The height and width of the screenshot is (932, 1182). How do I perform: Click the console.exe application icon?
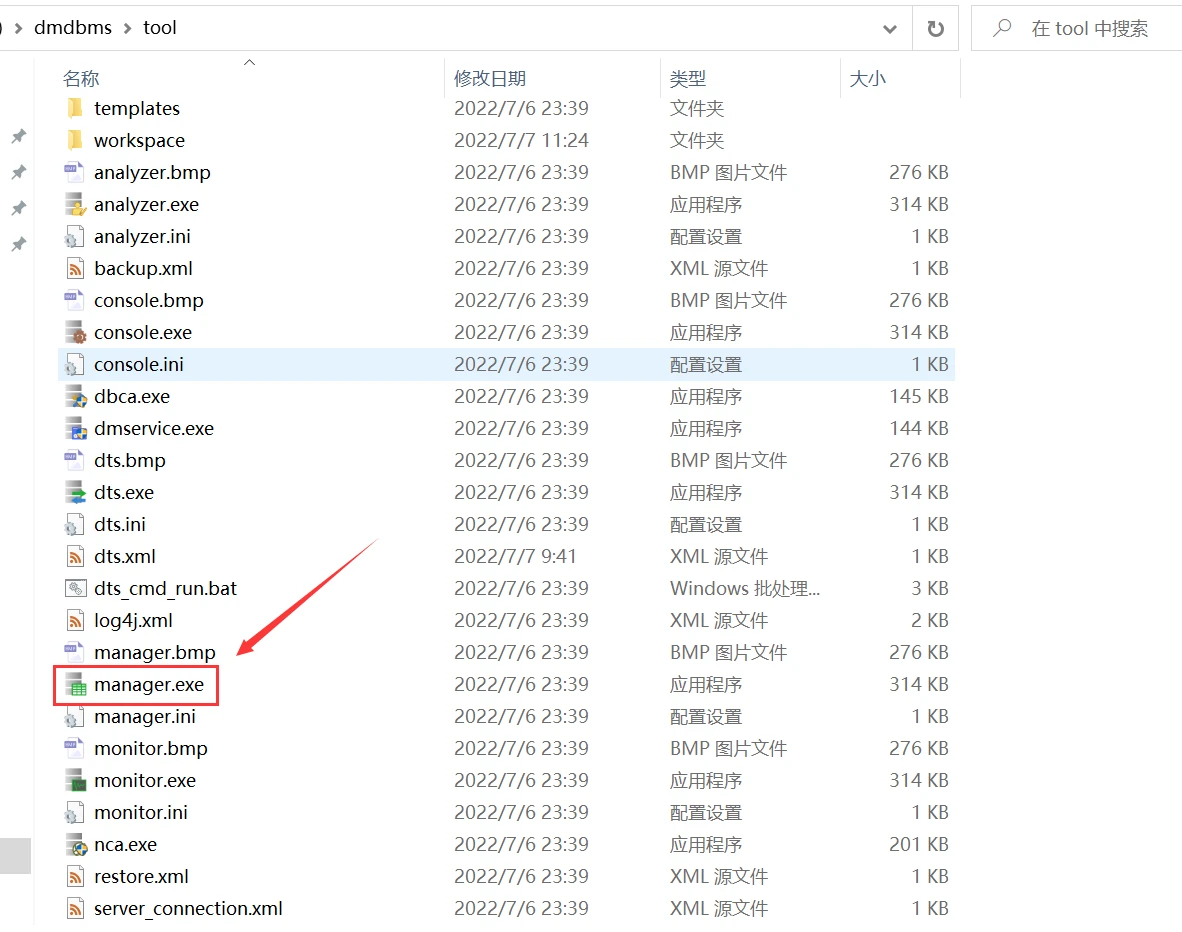tap(76, 333)
